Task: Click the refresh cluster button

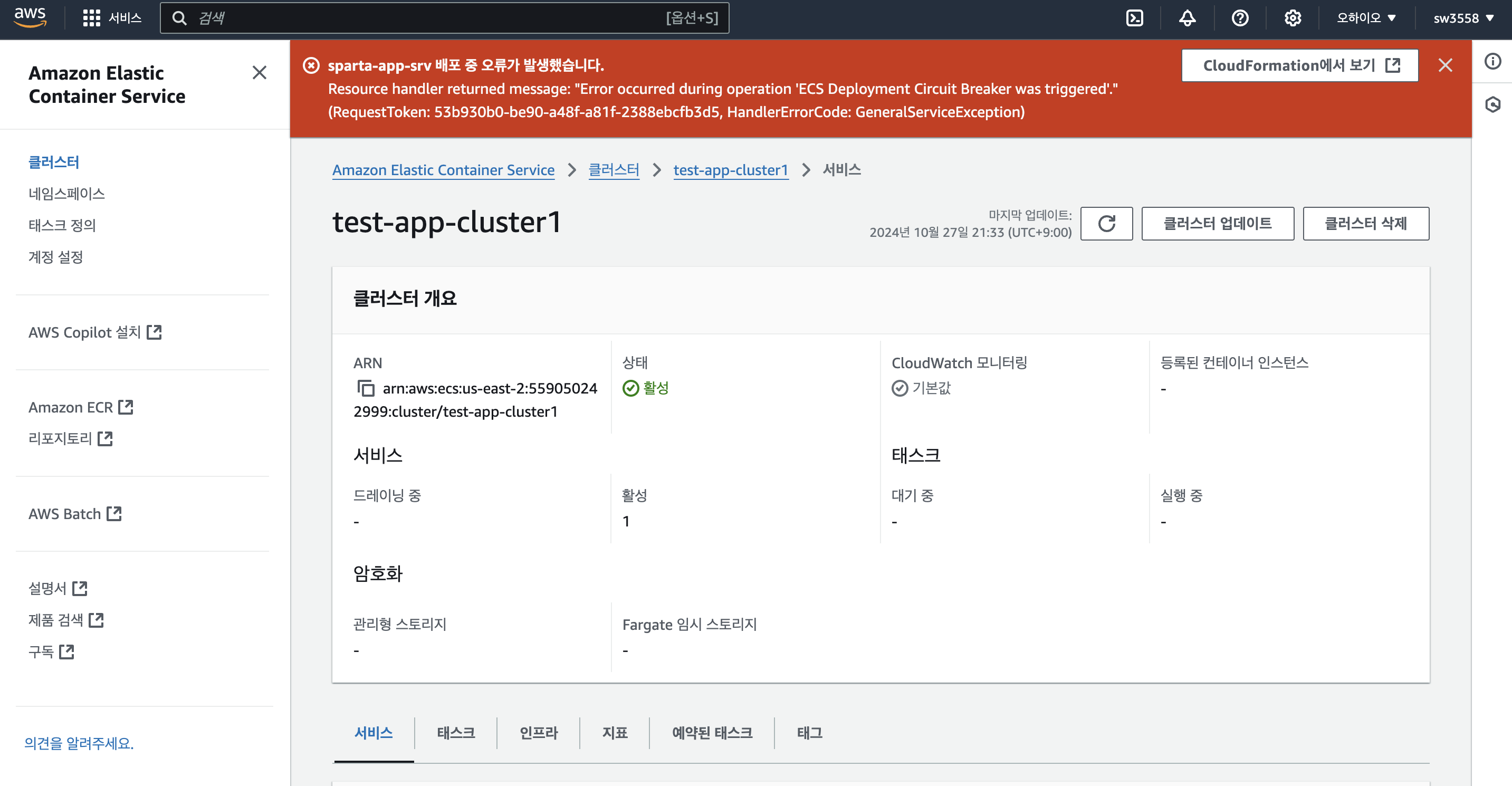Action: pyautogui.click(x=1106, y=223)
